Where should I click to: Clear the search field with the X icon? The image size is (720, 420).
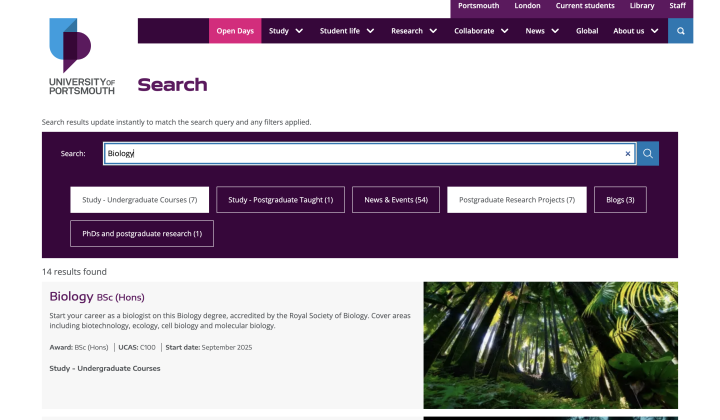pyautogui.click(x=628, y=154)
